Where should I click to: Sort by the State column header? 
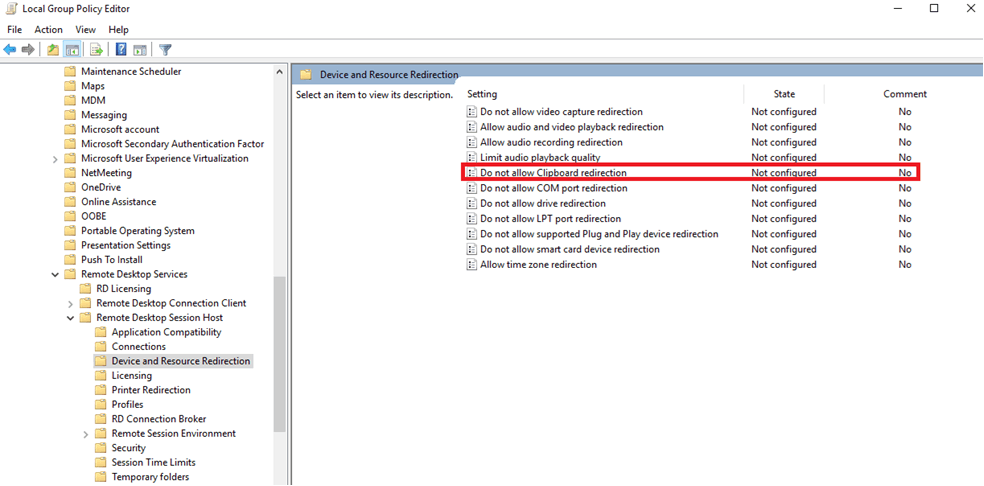(x=784, y=94)
